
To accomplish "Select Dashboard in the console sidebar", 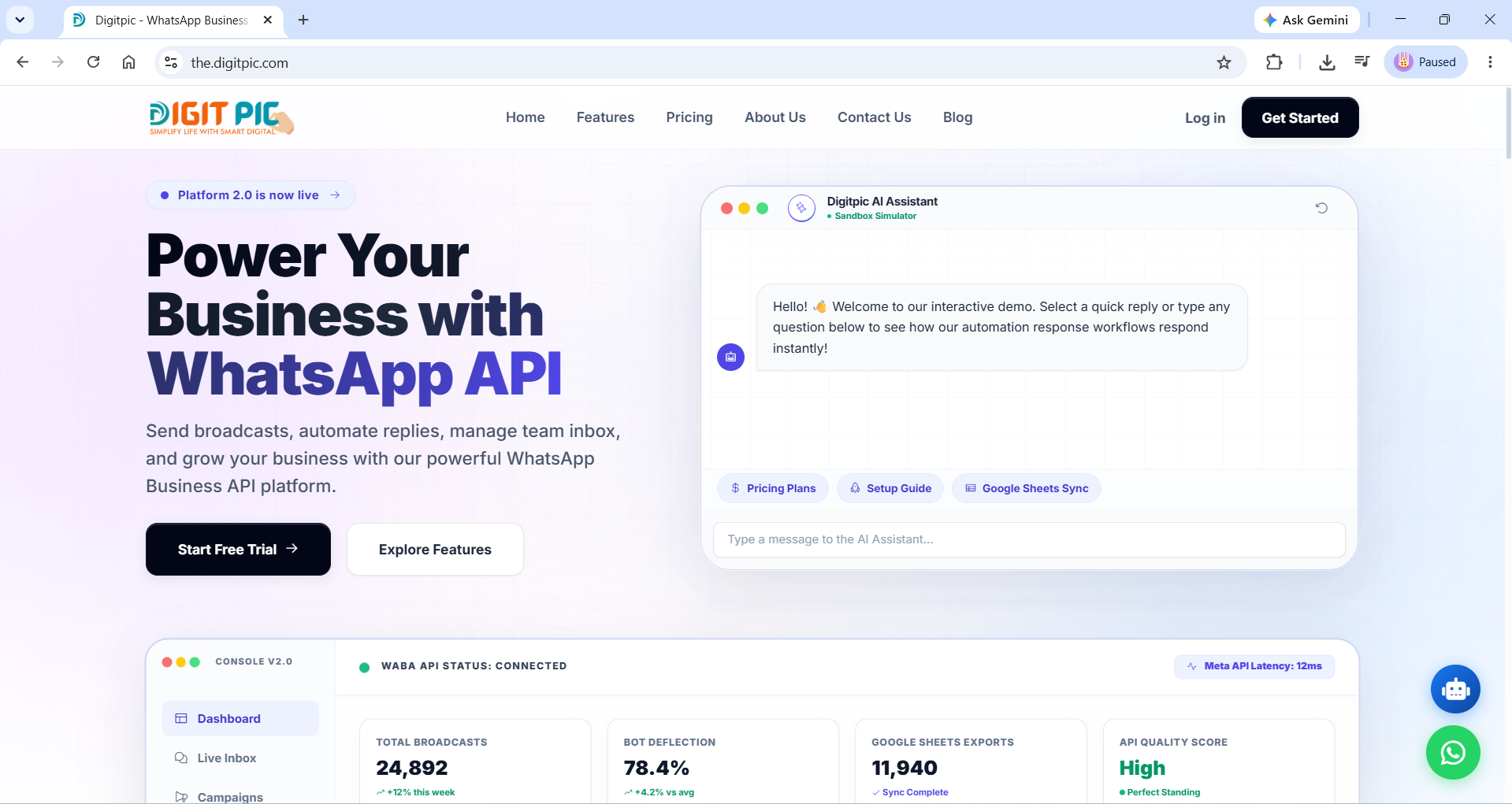I will point(240,718).
